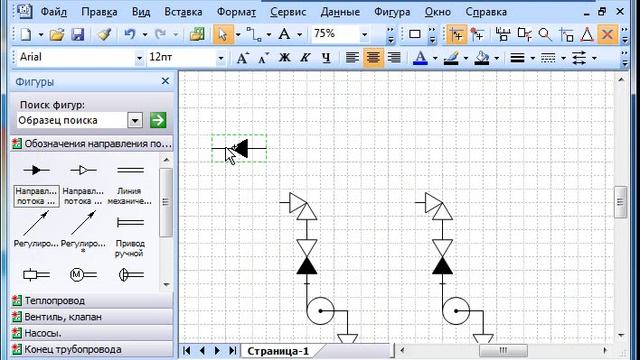Click the shape search green arrow button

[x=158, y=120]
